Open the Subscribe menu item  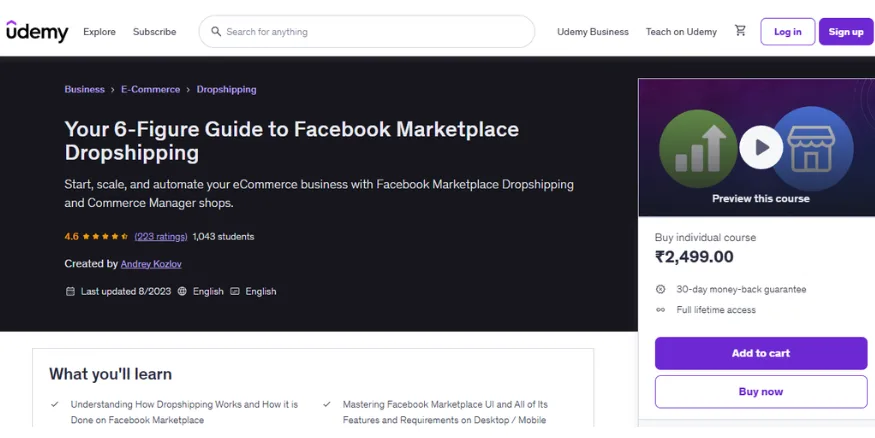click(155, 32)
